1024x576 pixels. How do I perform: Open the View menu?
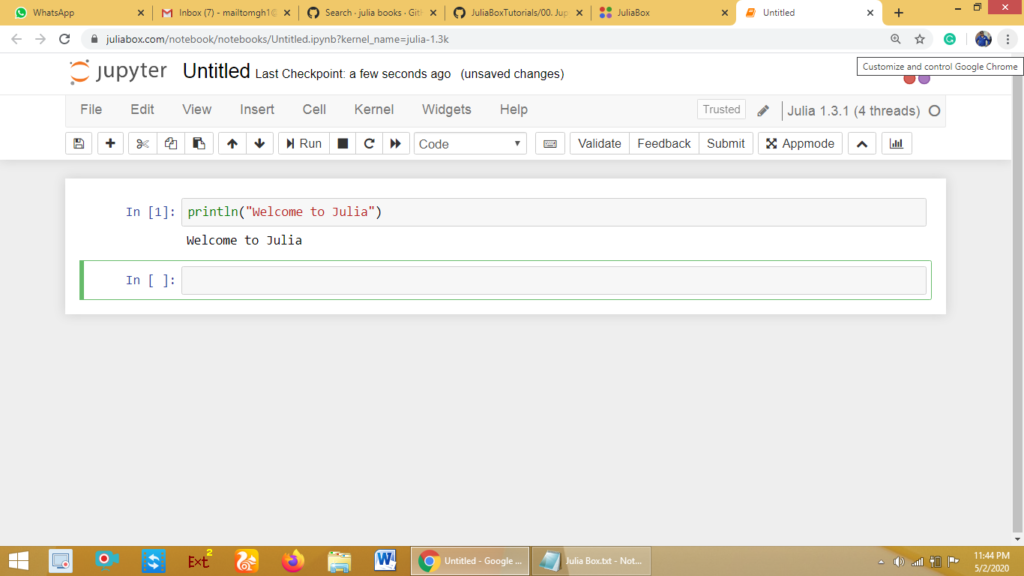point(197,110)
